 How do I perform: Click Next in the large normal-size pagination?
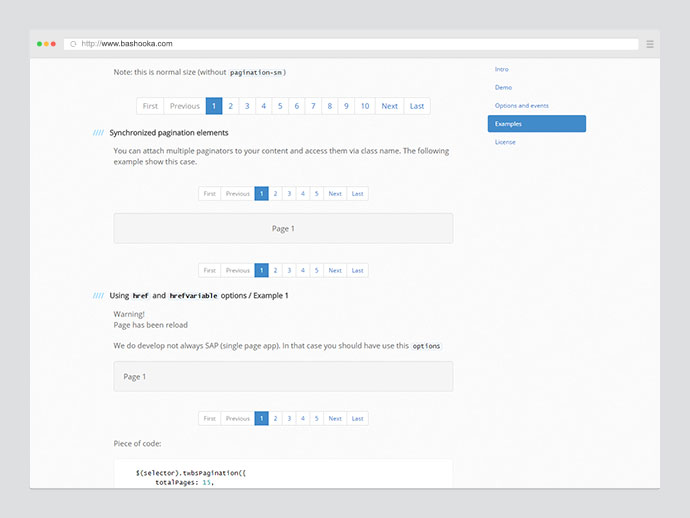tap(389, 106)
